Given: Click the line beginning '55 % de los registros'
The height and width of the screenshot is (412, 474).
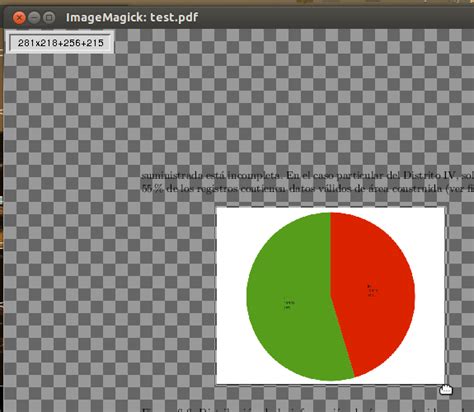Looking at the screenshot, I should click(x=307, y=189).
